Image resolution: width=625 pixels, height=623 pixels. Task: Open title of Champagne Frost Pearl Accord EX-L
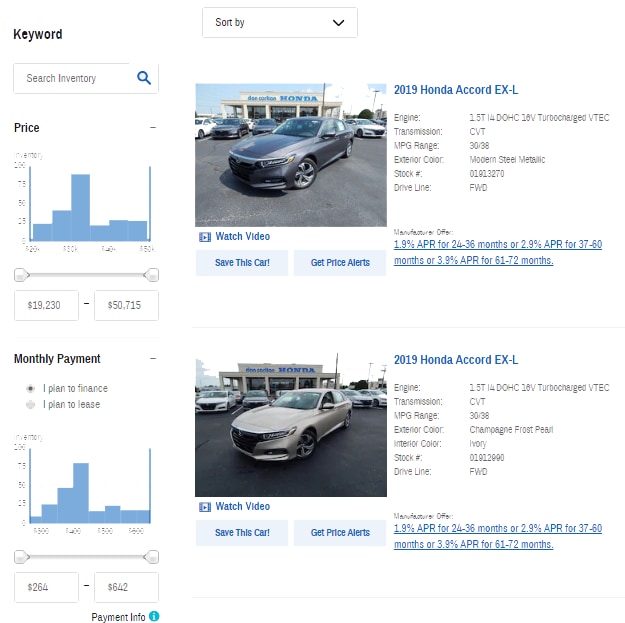tap(456, 360)
